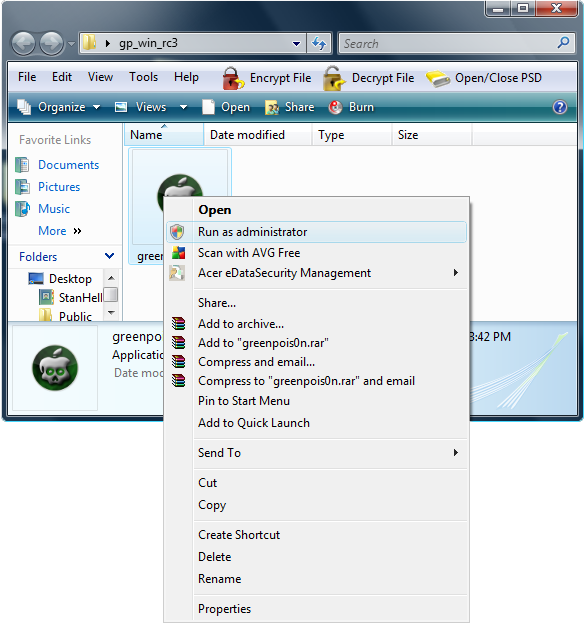
Task: Click the search magnifier icon
Action: point(563,42)
